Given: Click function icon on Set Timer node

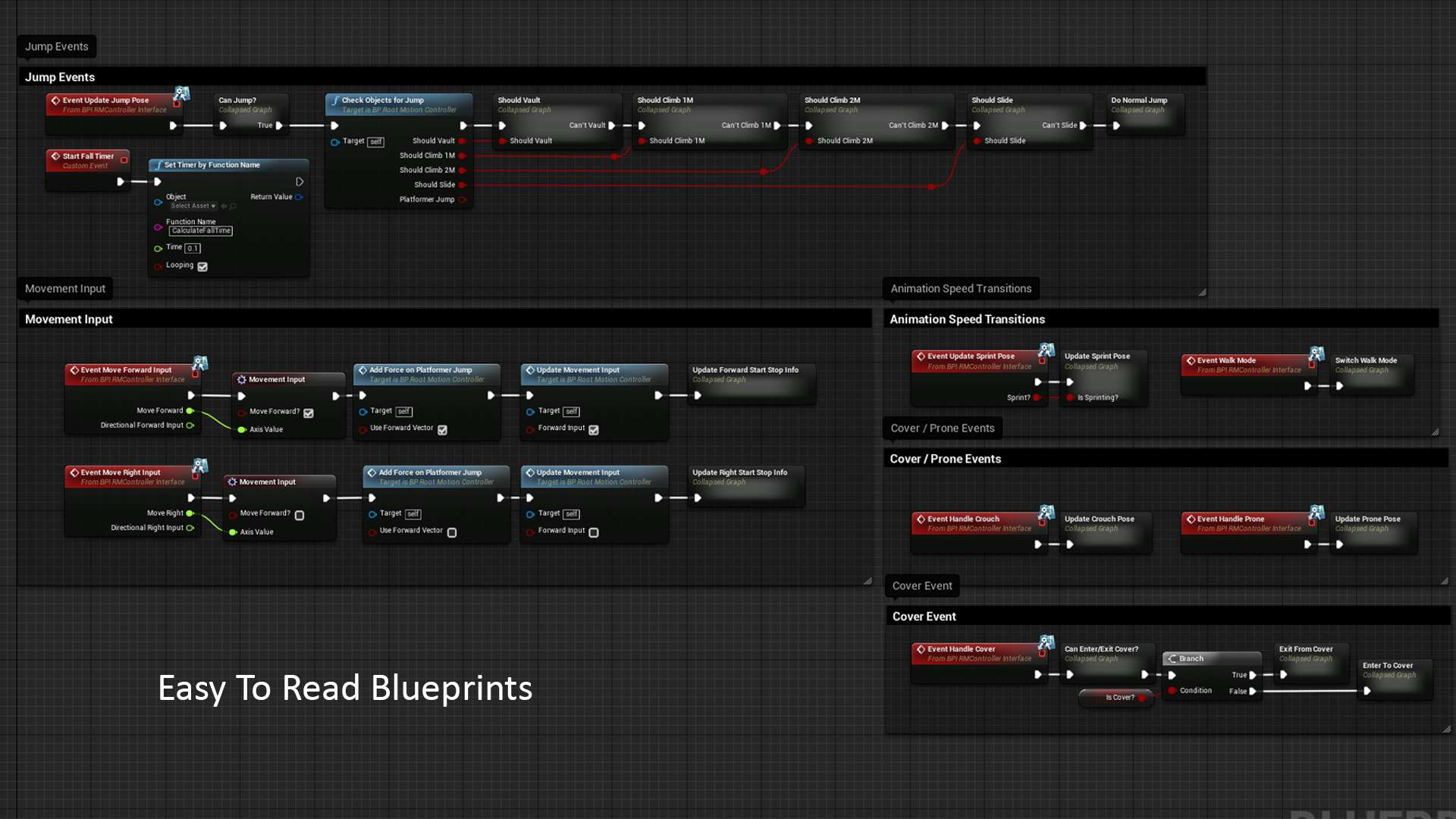Looking at the screenshot, I should pyautogui.click(x=158, y=165).
